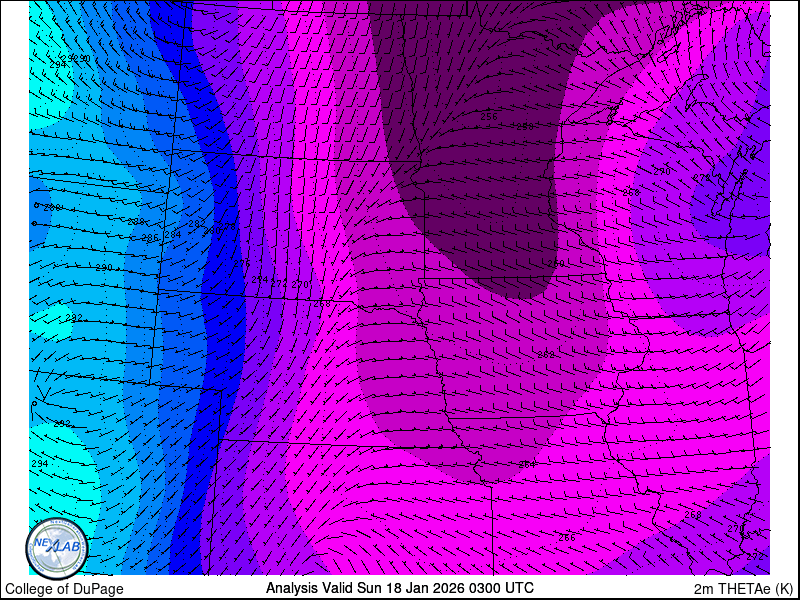Click the 274 contour label
800x600 pixels.
pyautogui.click(x=260, y=280)
